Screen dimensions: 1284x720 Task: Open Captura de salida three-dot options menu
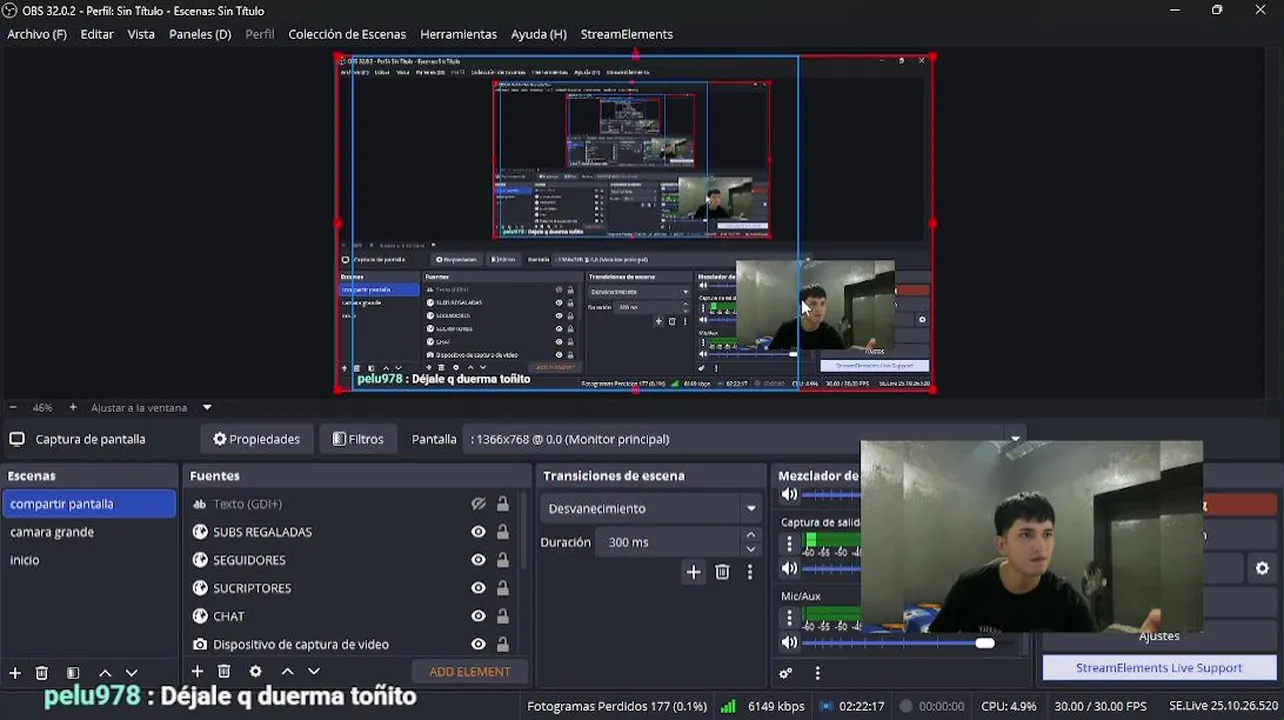(789, 543)
